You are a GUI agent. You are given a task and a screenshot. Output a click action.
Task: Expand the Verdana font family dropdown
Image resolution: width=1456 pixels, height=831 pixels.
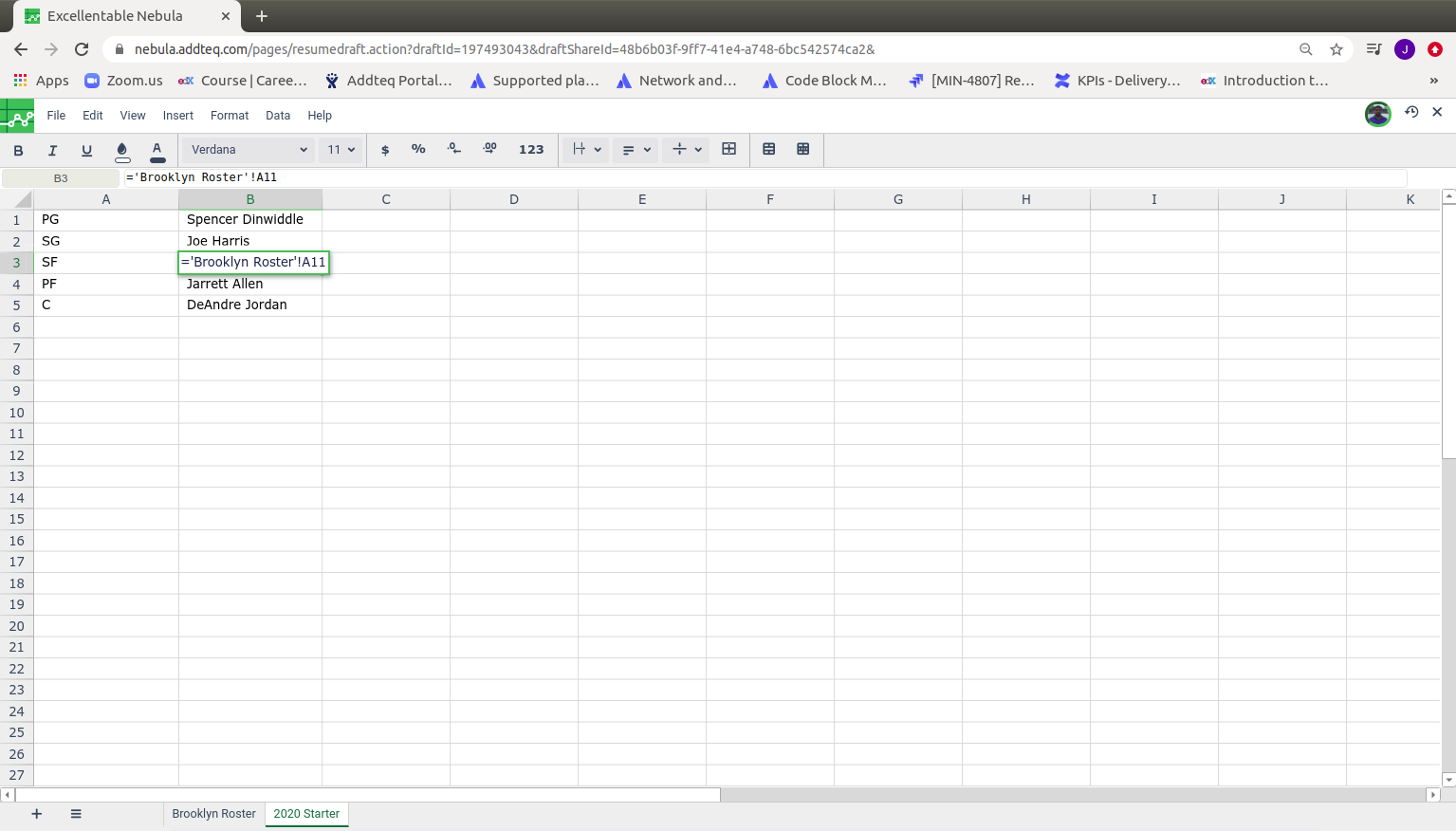click(249, 150)
